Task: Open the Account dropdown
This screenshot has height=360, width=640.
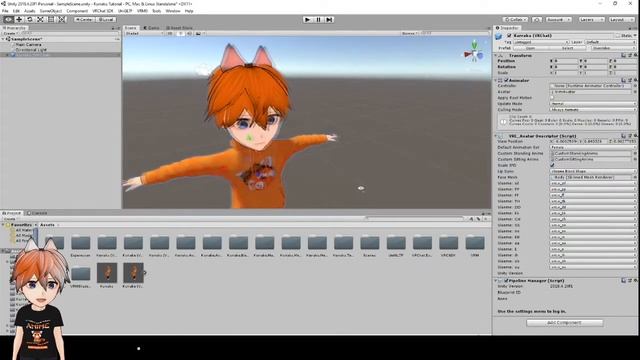Action: pyautogui.click(x=558, y=19)
